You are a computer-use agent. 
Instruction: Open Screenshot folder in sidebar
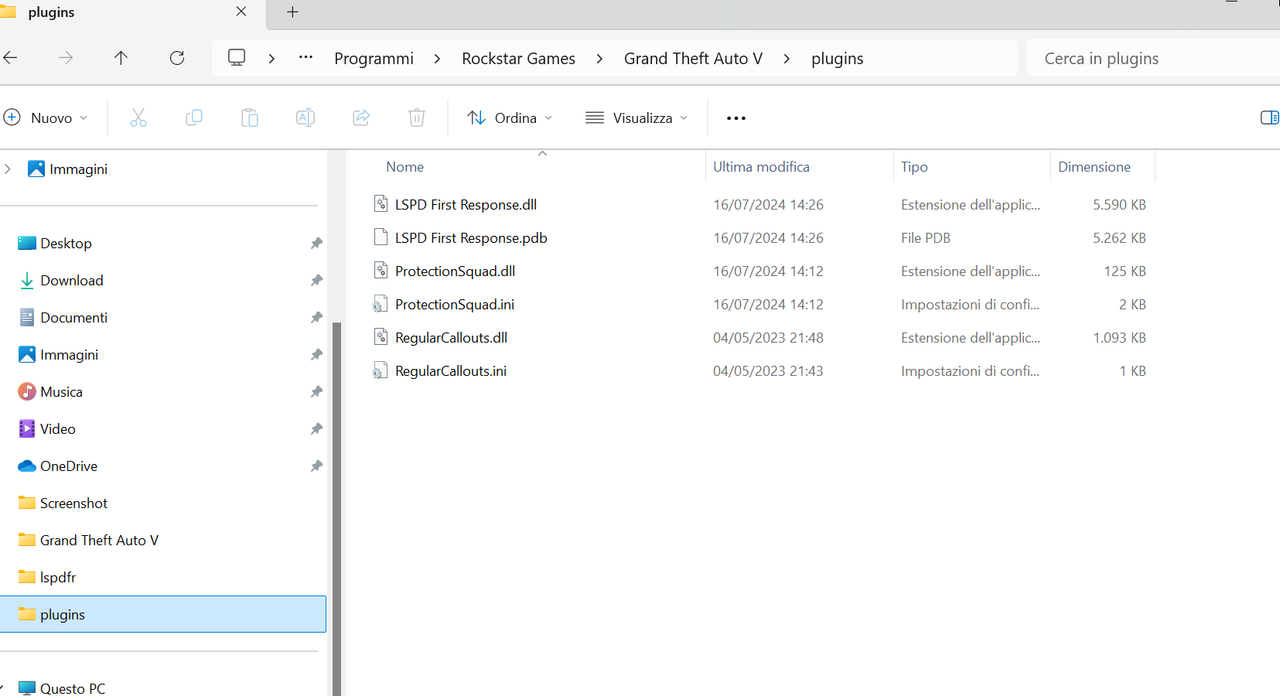click(x=74, y=502)
